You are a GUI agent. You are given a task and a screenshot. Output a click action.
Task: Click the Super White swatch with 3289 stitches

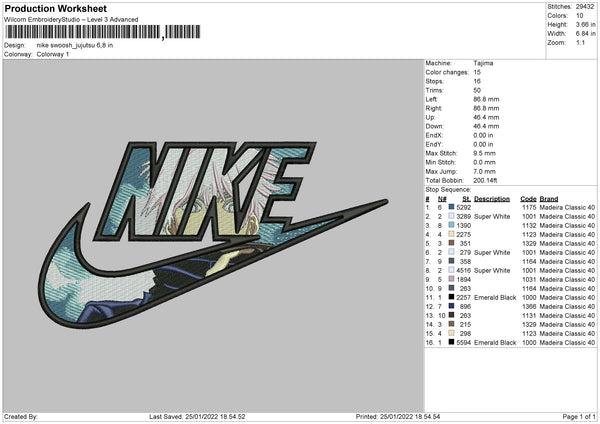(452, 216)
